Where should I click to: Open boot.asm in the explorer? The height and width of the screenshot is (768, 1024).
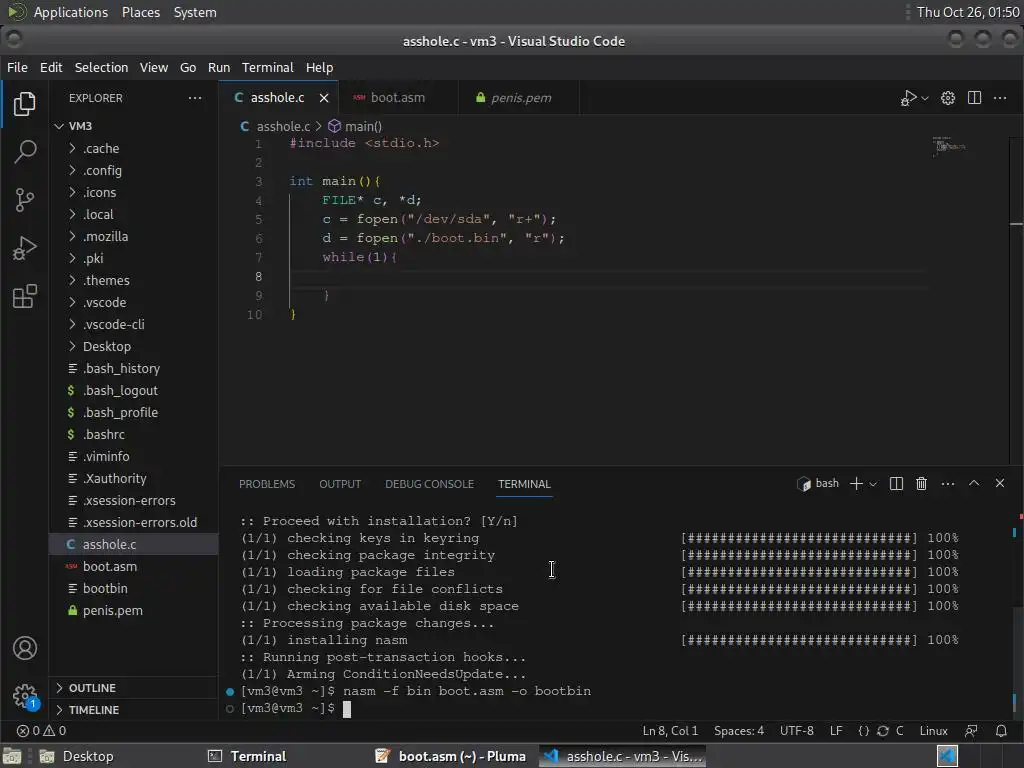[133, 566]
